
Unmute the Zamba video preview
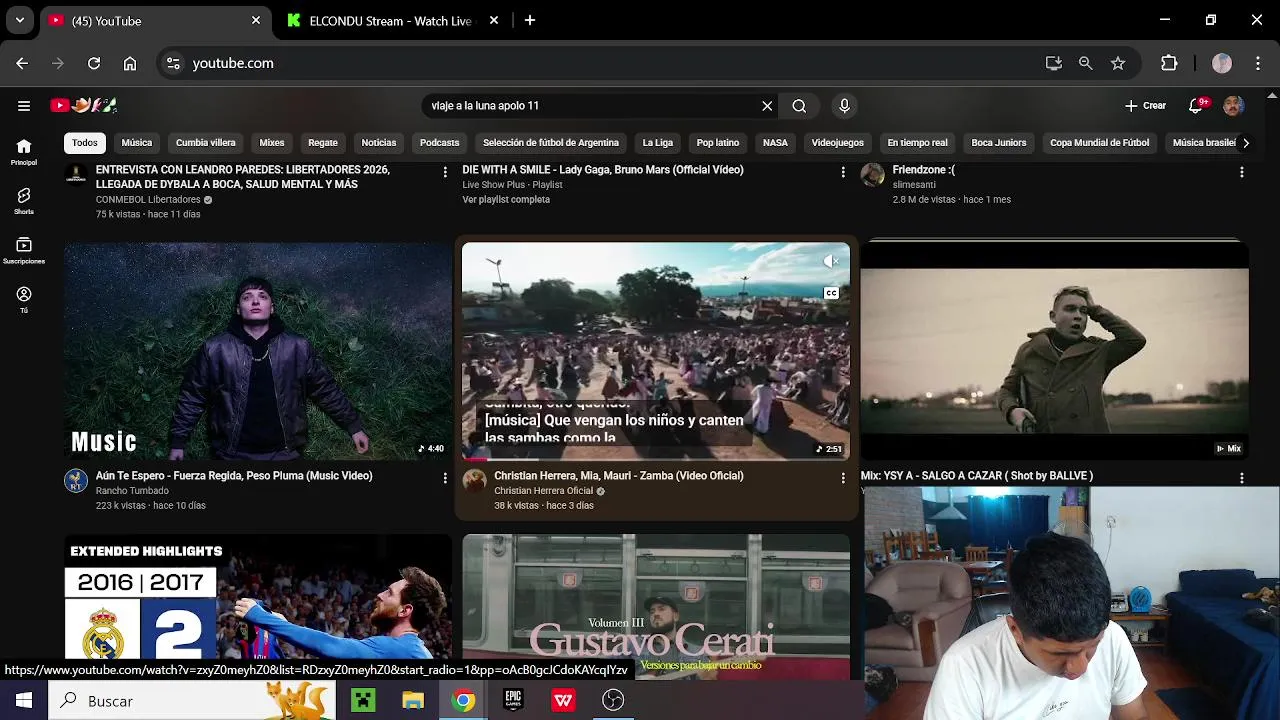(831, 262)
